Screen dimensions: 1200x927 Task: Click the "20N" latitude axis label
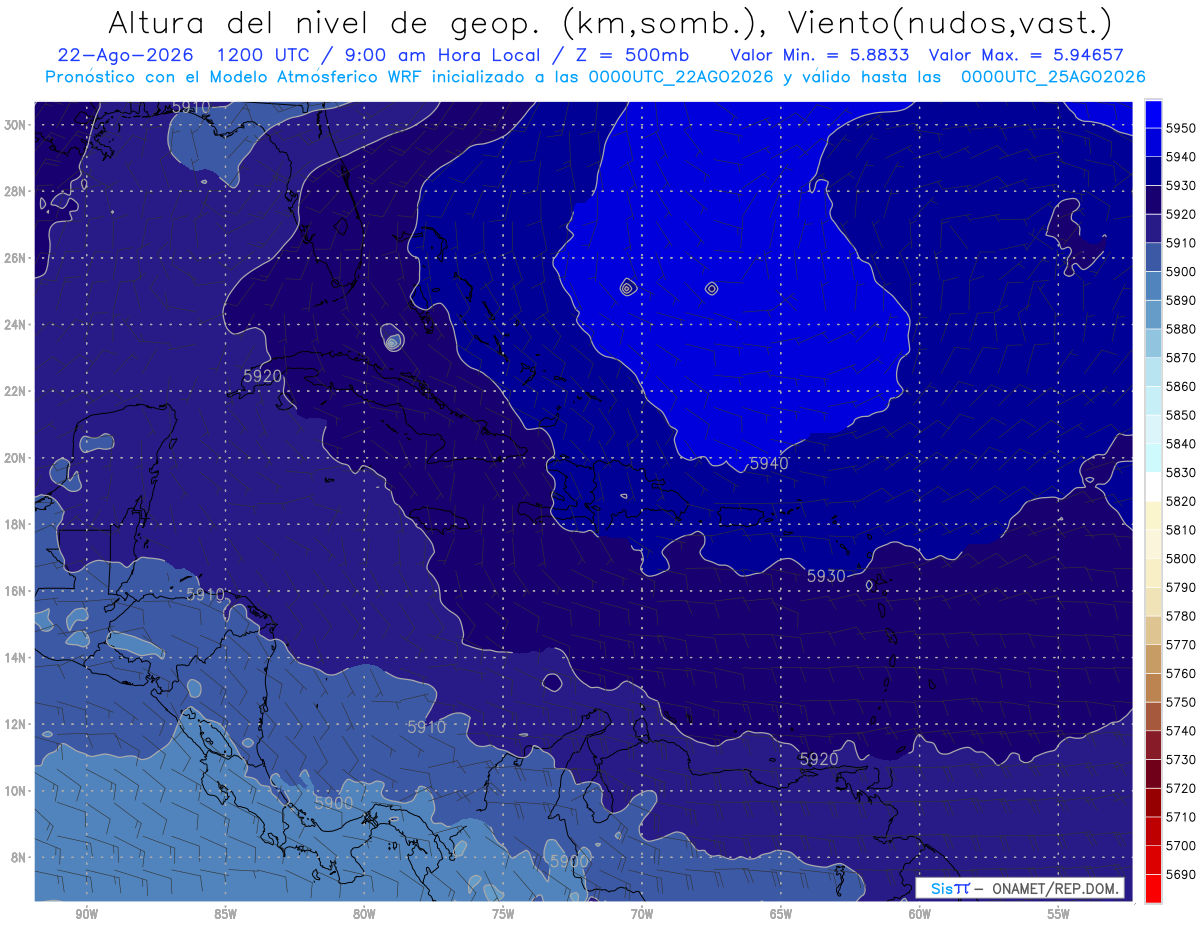tap(15, 458)
